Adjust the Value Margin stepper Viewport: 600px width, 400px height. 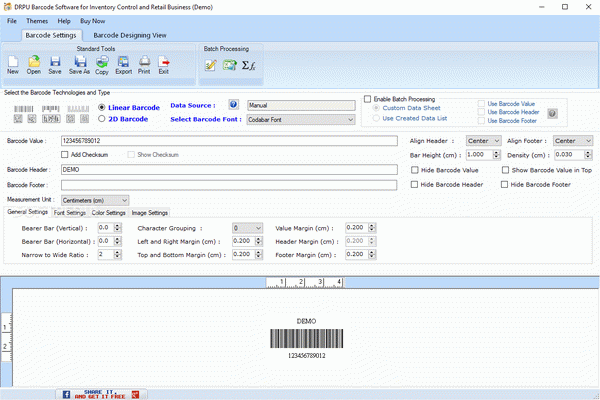[x=372, y=228]
